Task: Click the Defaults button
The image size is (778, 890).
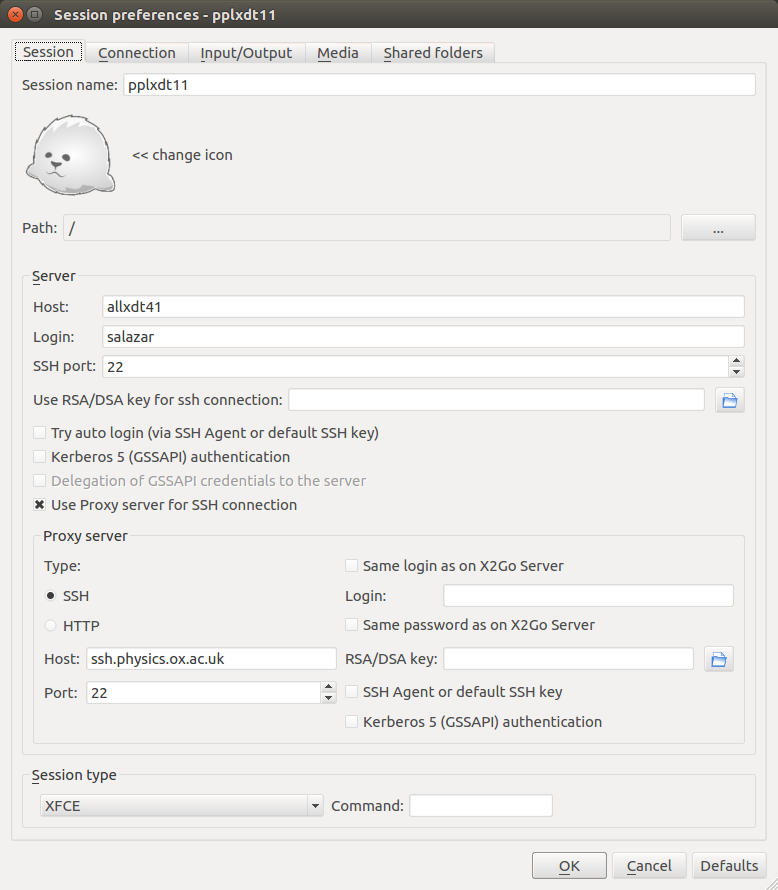Action: point(729,865)
